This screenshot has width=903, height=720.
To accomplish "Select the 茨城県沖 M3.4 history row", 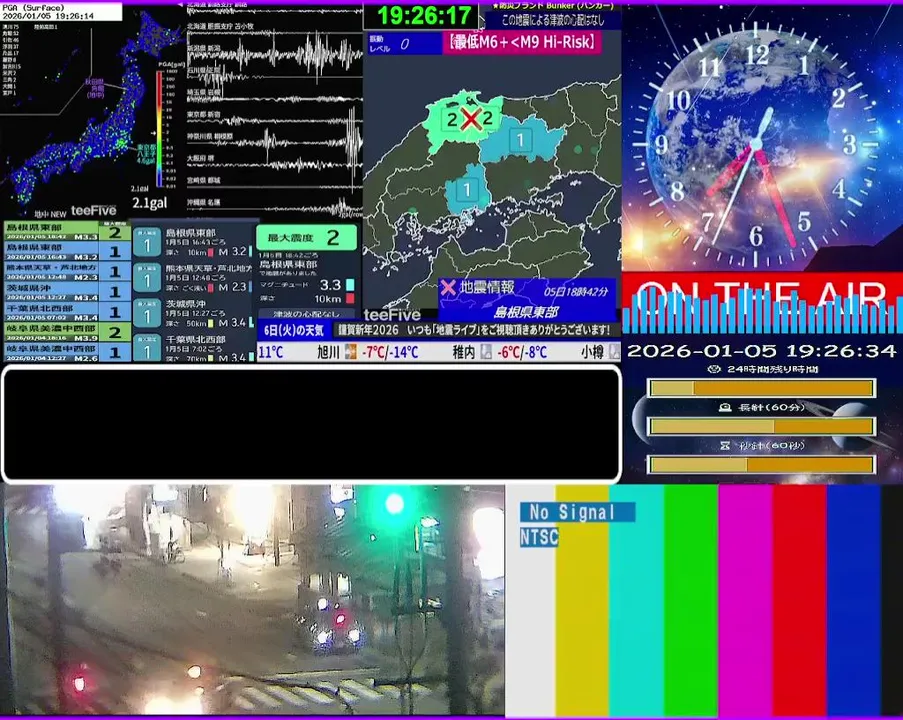I will coord(67,291).
